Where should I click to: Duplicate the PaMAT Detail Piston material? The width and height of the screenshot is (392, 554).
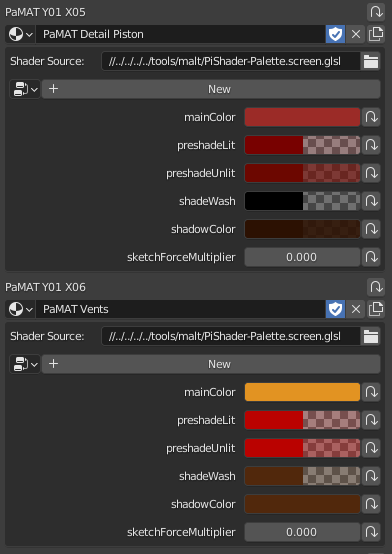pyautogui.click(x=376, y=34)
